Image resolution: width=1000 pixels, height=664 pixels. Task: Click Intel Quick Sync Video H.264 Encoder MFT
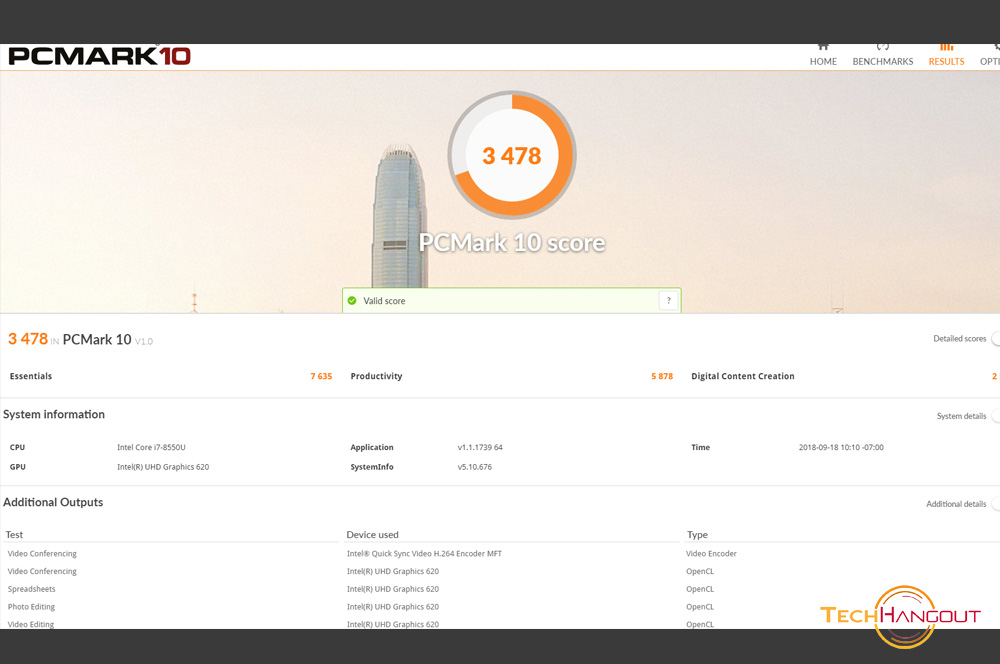pos(424,554)
